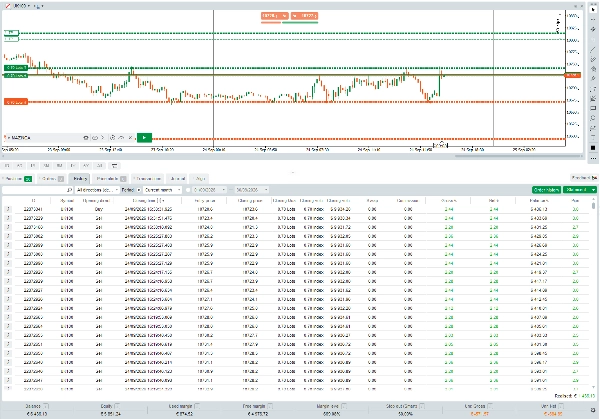Image resolution: width=600 pixels, height=419 pixels.
Task: Open the three-dots menu at the bottom of the right toolbar
Action: click(x=593, y=158)
